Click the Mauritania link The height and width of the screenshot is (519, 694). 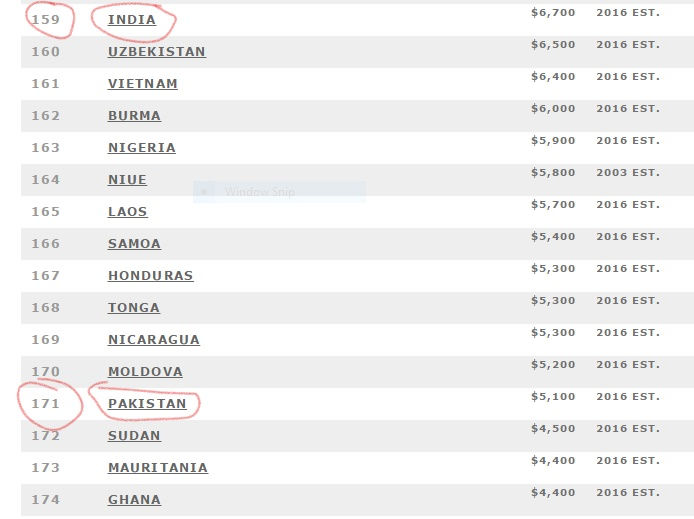158,468
